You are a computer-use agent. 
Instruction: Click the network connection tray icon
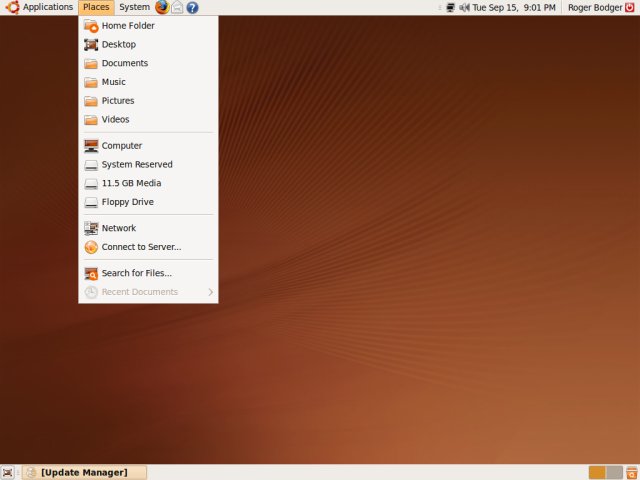pos(450,7)
